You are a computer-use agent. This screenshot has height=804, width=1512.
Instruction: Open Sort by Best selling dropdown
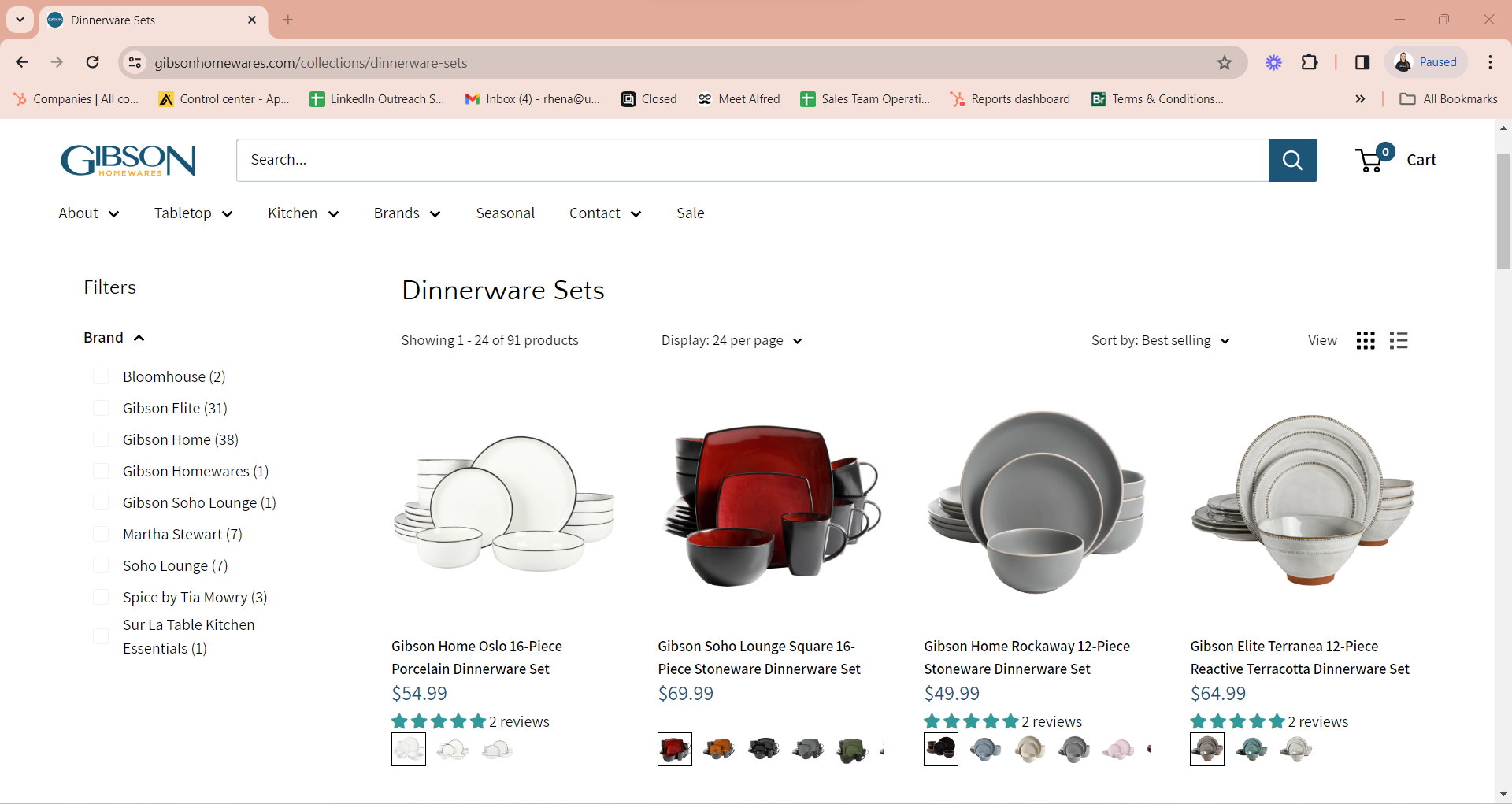click(1160, 340)
